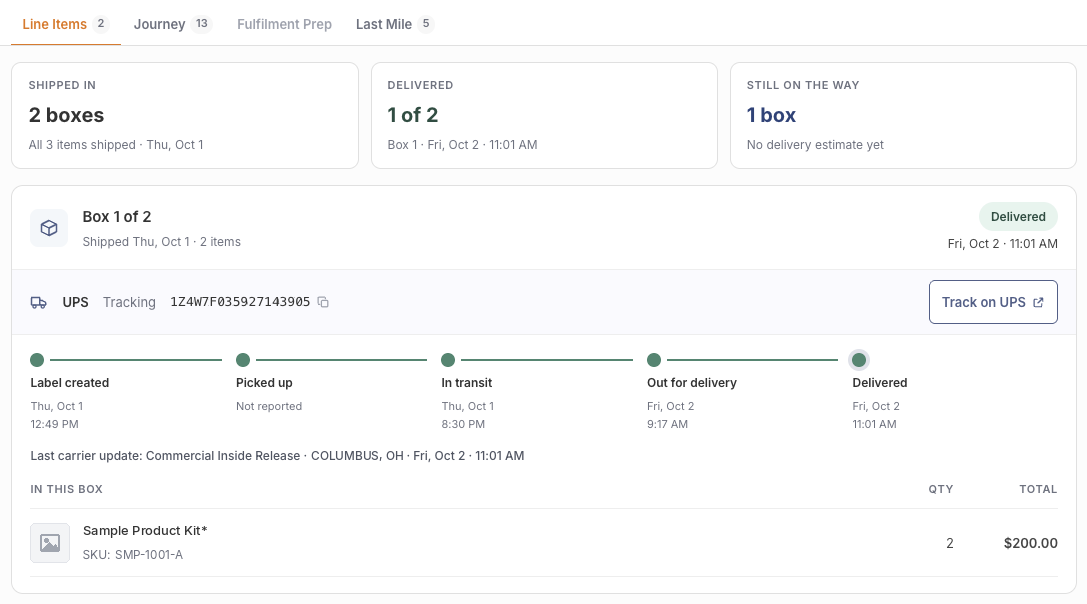Click 'All 3 items shipped · Thu, Oct 1' text
This screenshot has width=1087, height=604.
tap(116, 145)
